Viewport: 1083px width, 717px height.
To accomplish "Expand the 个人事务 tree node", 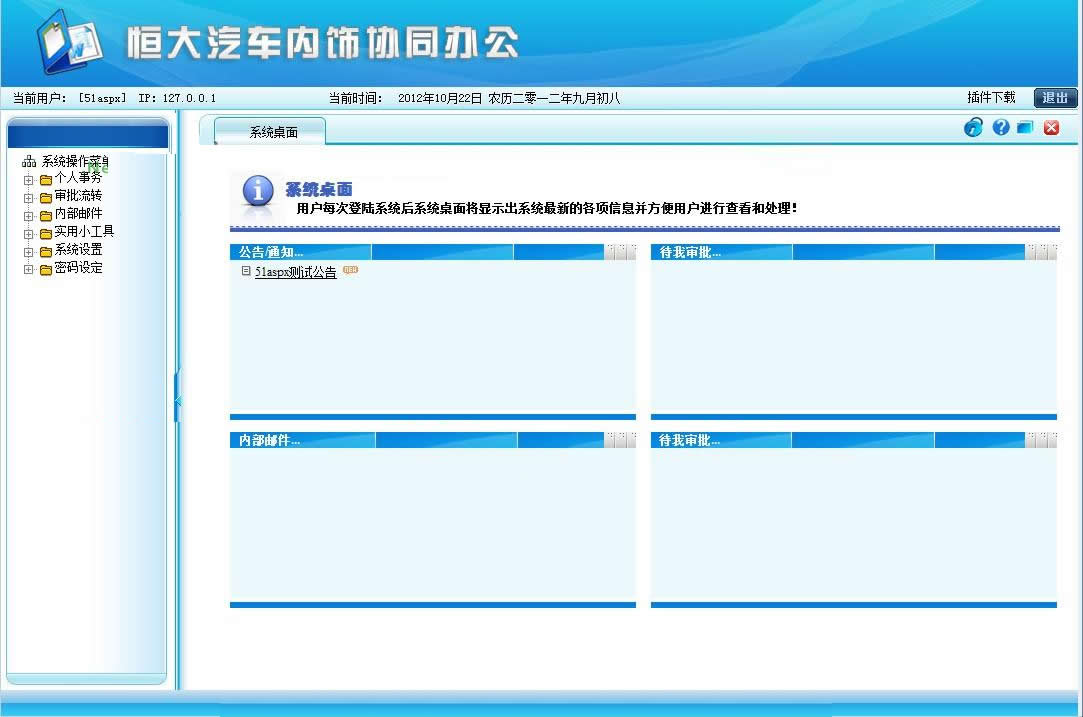I will [28, 179].
